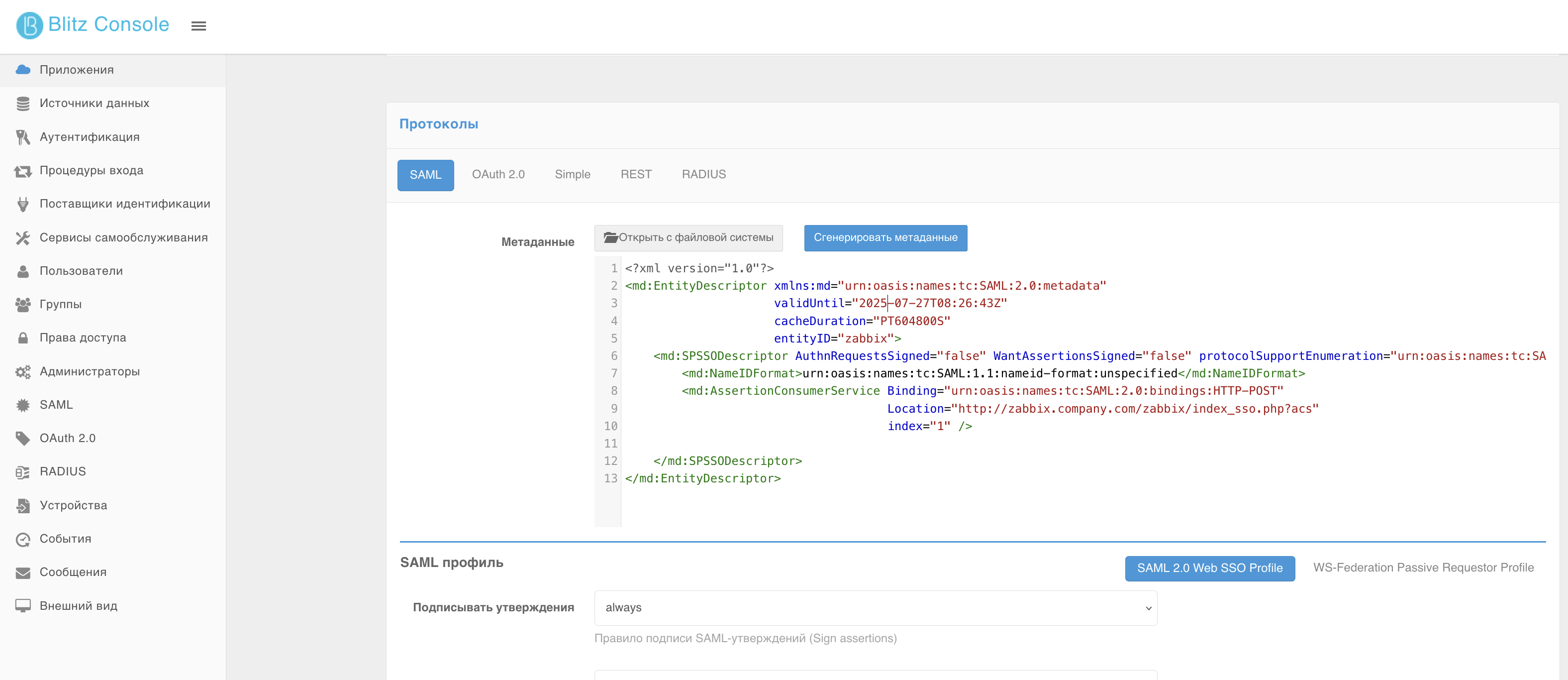Image resolution: width=1568 pixels, height=680 pixels.
Task: Click the database icon for Источники данных
Action: point(23,104)
